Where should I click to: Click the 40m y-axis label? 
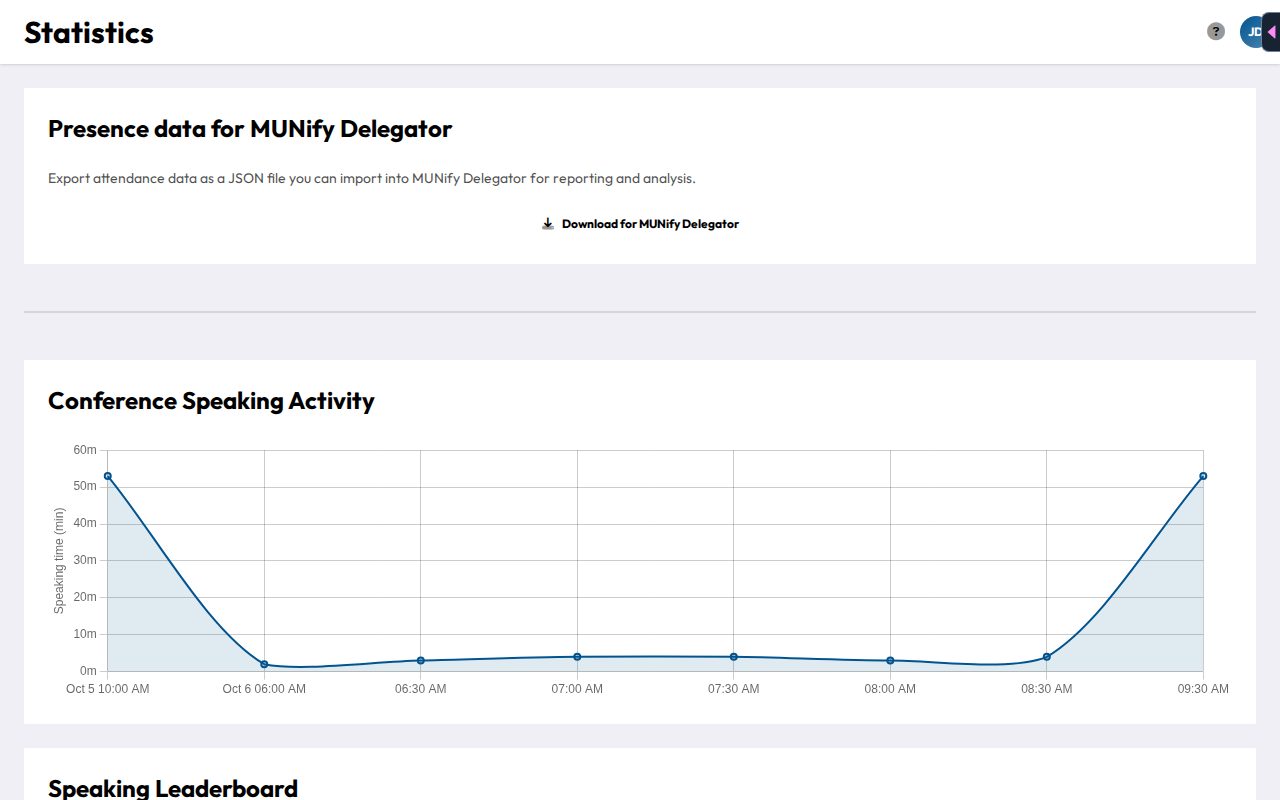coord(85,524)
